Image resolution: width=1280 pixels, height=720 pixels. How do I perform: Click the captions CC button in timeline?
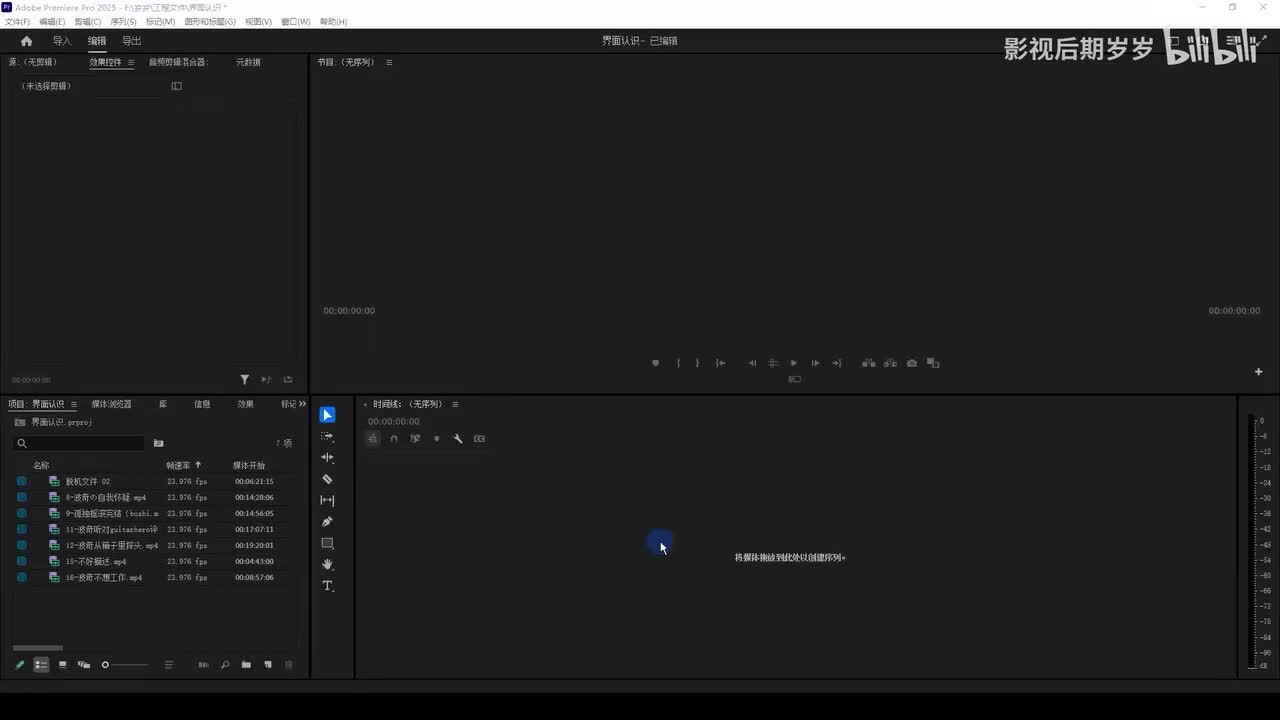[479, 438]
